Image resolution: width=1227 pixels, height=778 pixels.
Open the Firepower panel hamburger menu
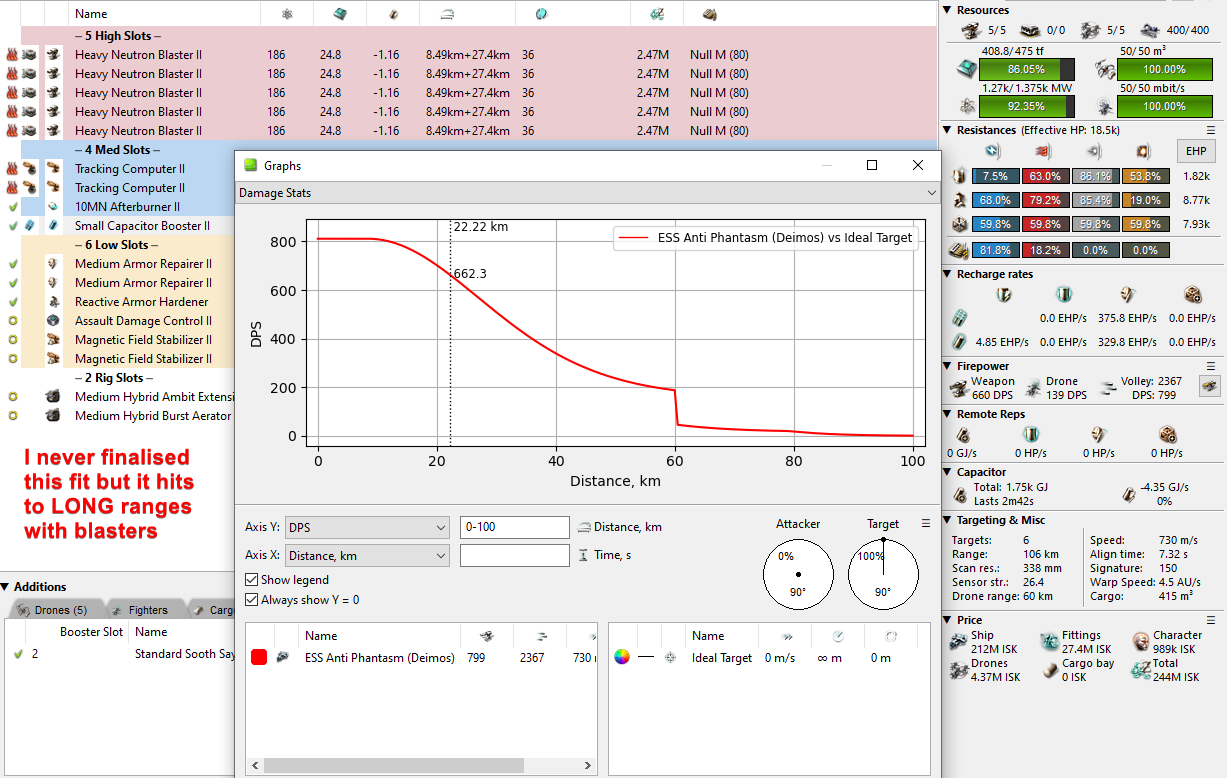coord(1210,366)
